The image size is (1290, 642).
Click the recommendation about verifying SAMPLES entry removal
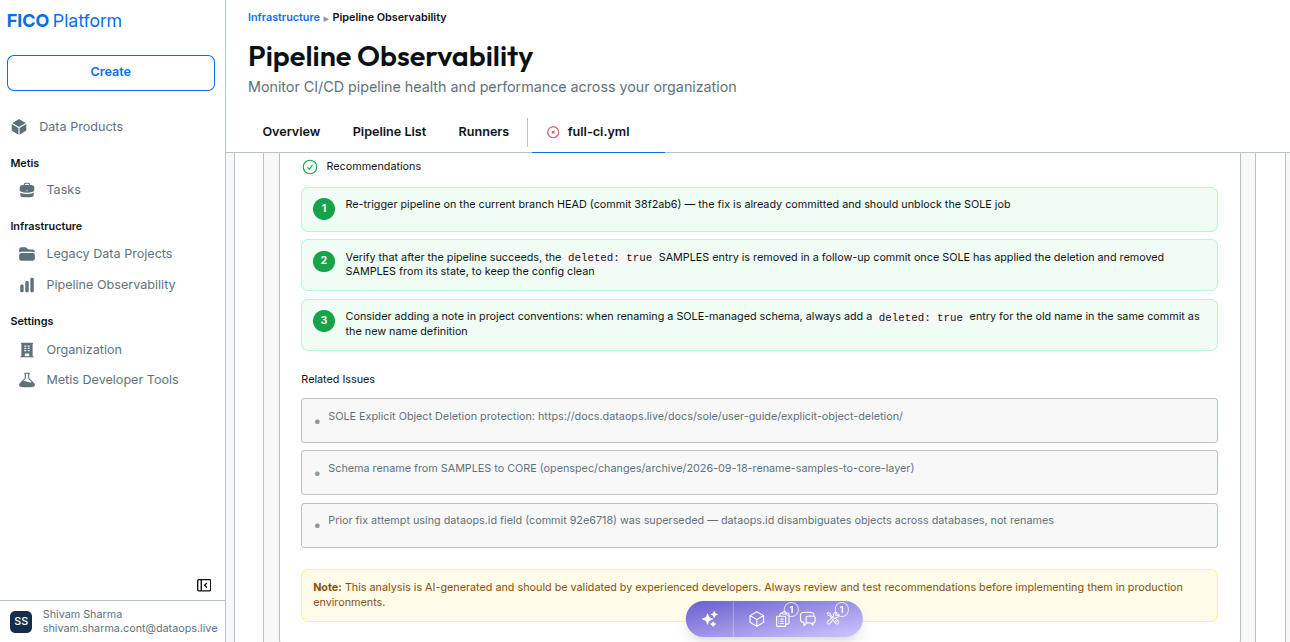click(759, 265)
